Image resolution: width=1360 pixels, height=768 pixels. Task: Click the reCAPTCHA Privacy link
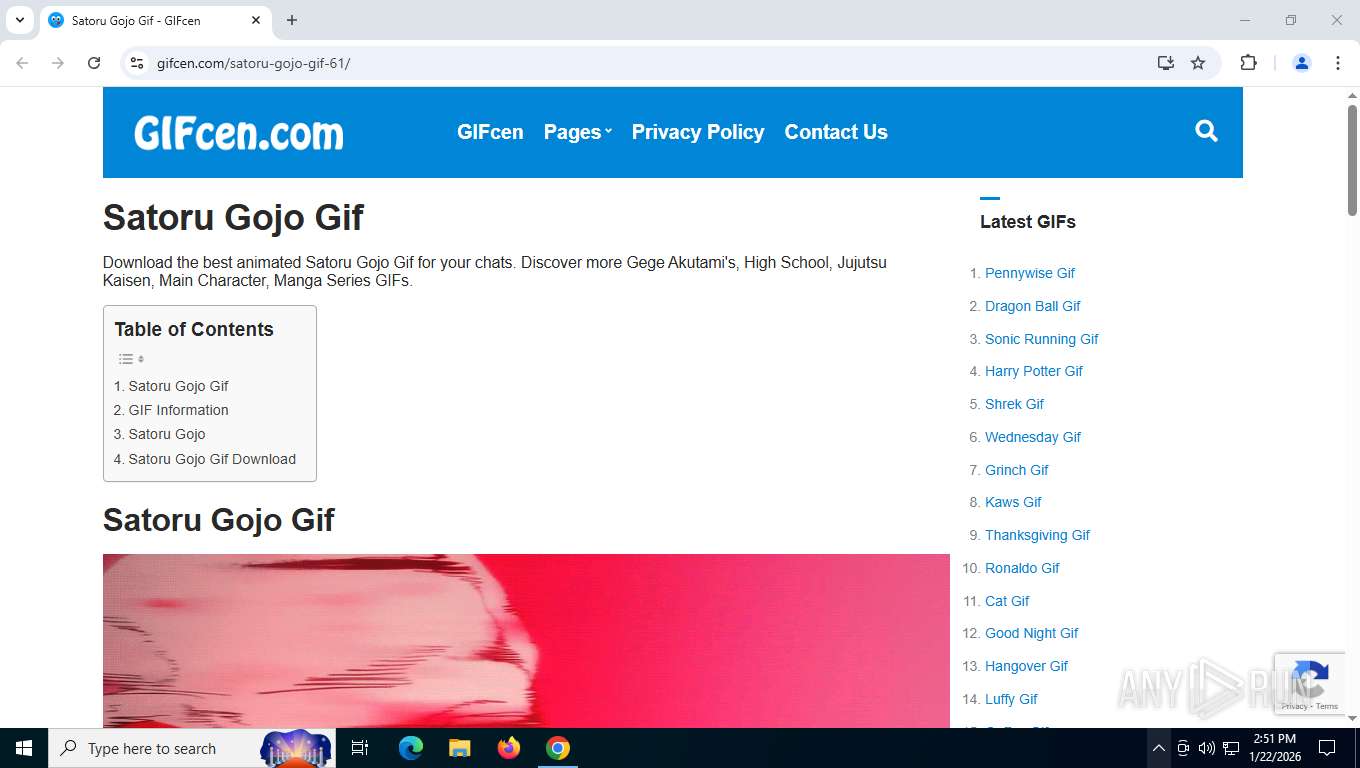coord(1295,706)
